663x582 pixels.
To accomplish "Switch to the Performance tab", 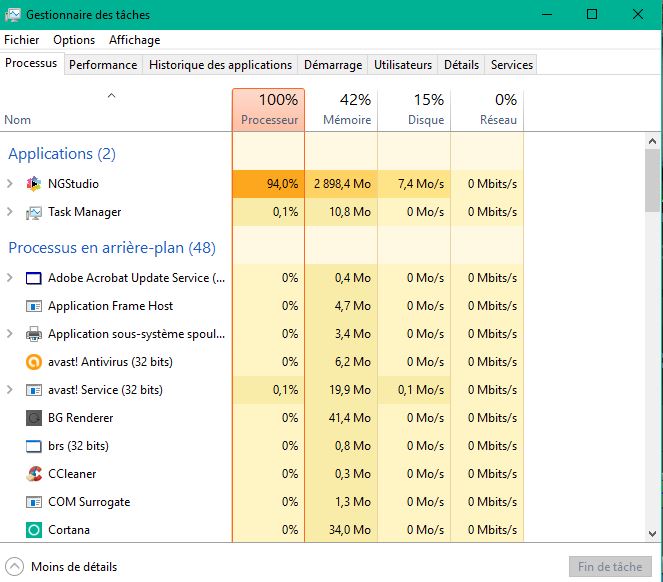I will pos(103,65).
